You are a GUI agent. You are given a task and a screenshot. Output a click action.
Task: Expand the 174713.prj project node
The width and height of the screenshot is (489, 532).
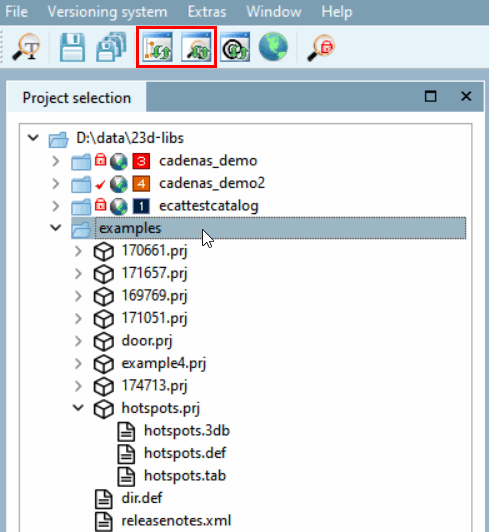point(78,386)
